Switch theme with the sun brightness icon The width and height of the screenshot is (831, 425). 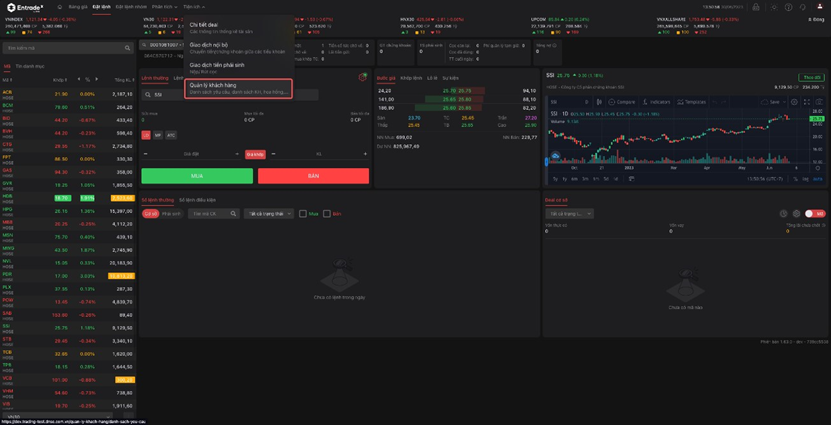tap(773, 7)
